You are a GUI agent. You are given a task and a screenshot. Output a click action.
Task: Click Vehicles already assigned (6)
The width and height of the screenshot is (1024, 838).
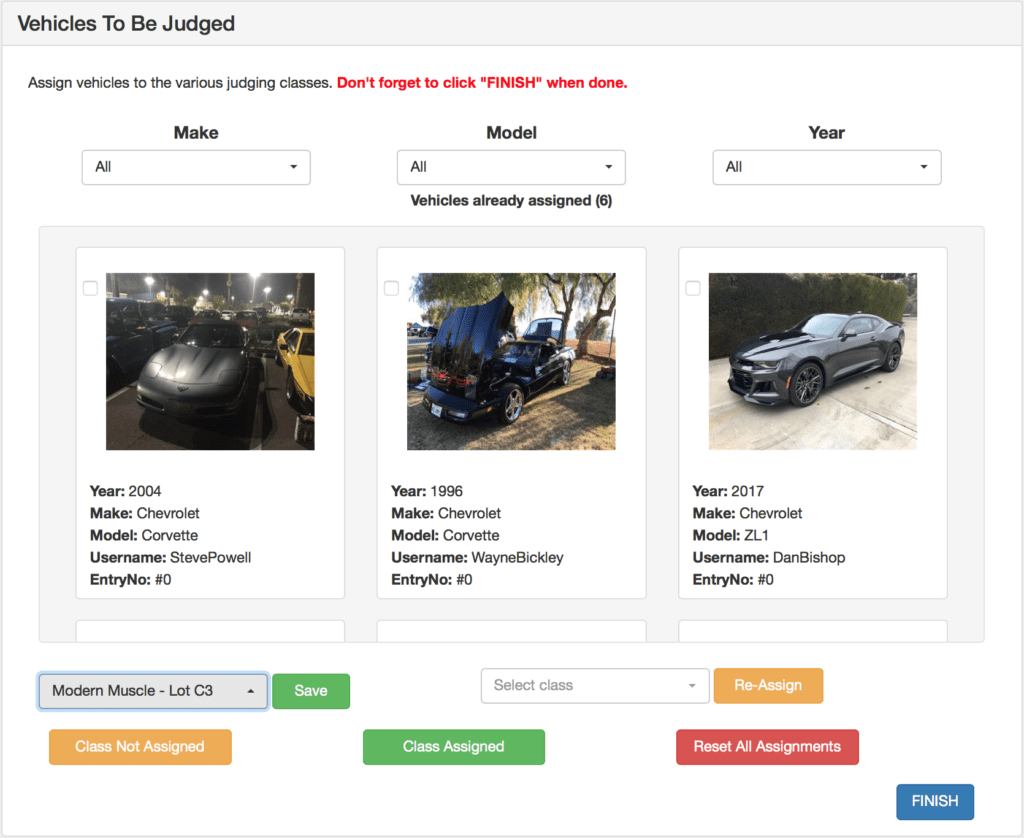(x=511, y=200)
